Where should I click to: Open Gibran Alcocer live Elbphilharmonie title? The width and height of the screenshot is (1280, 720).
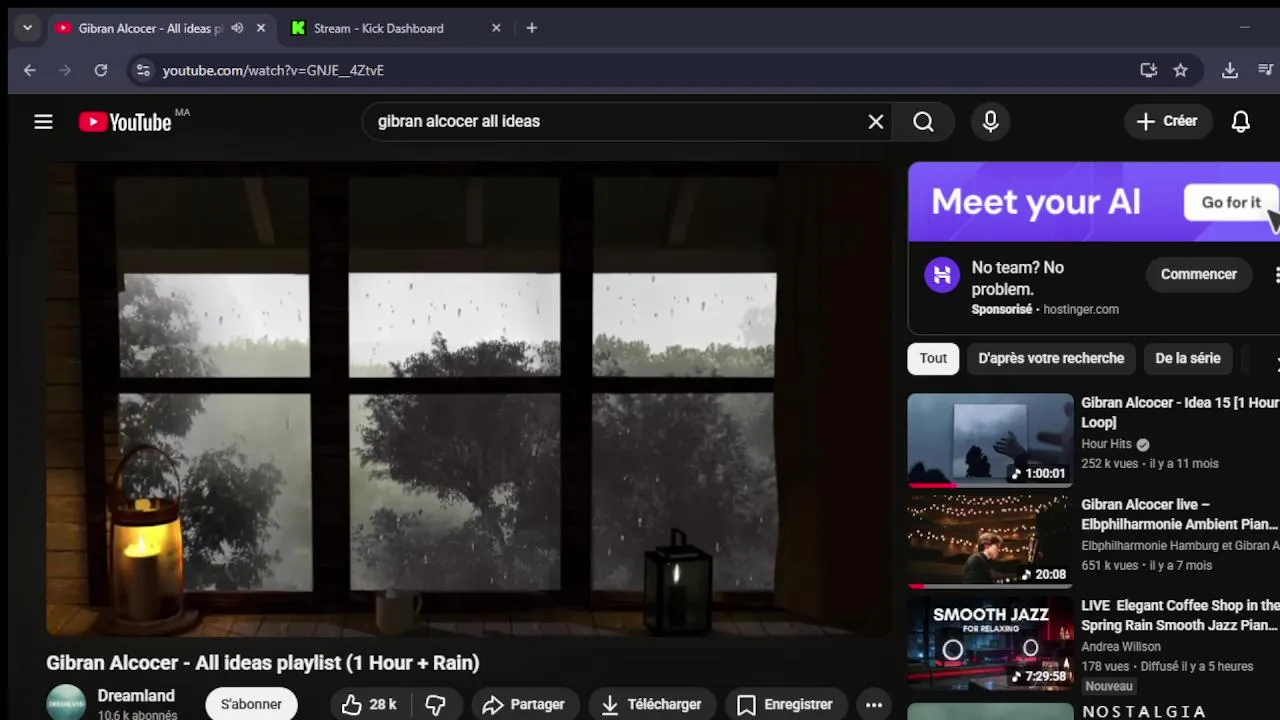1180,514
